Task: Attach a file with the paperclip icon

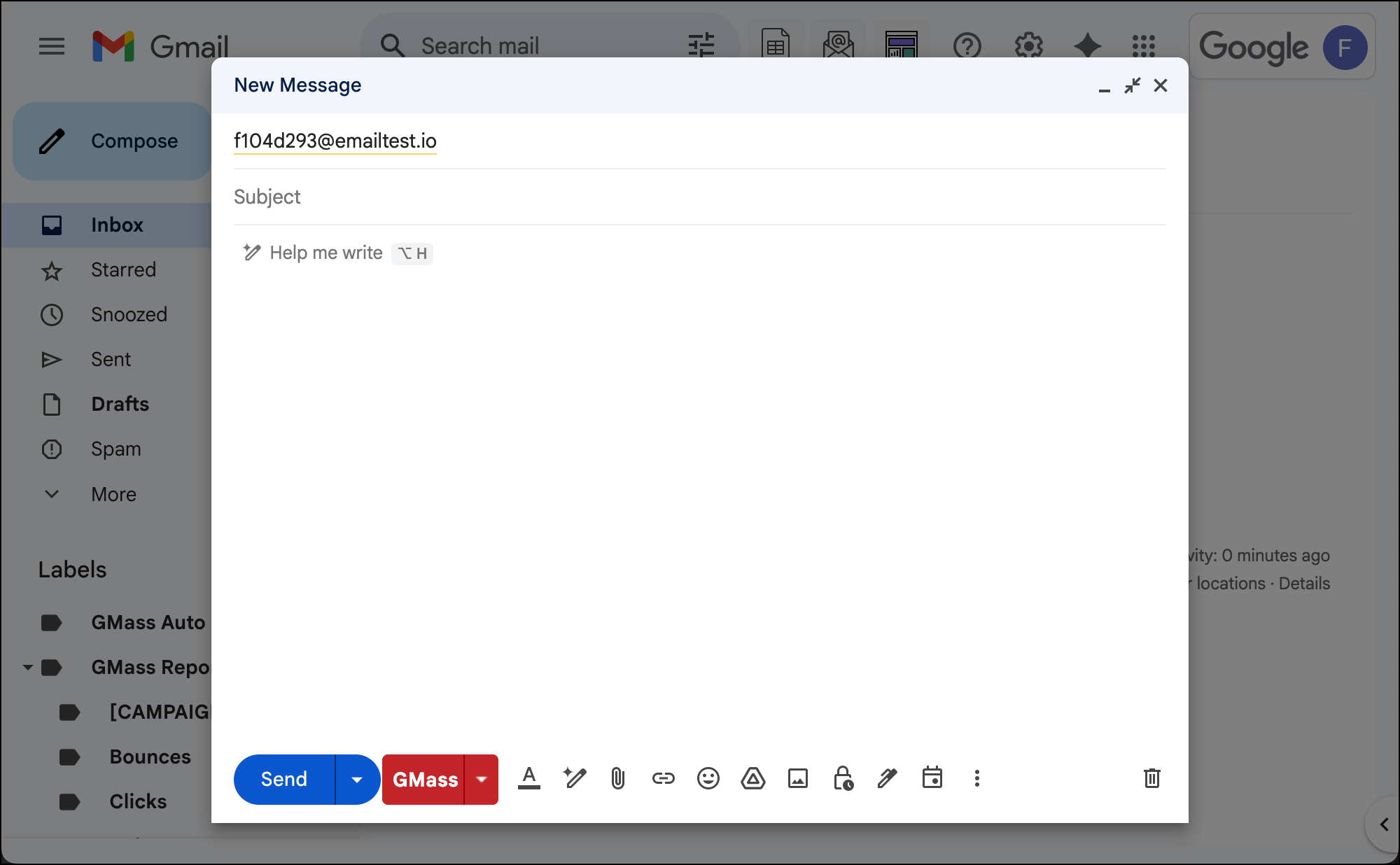Action: click(617, 779)
